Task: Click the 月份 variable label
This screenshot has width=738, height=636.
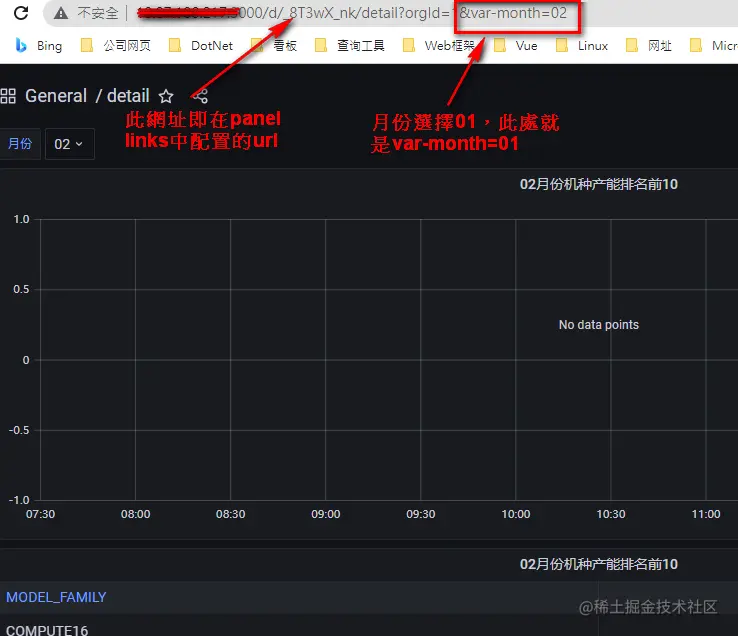Action: [20, 144]
